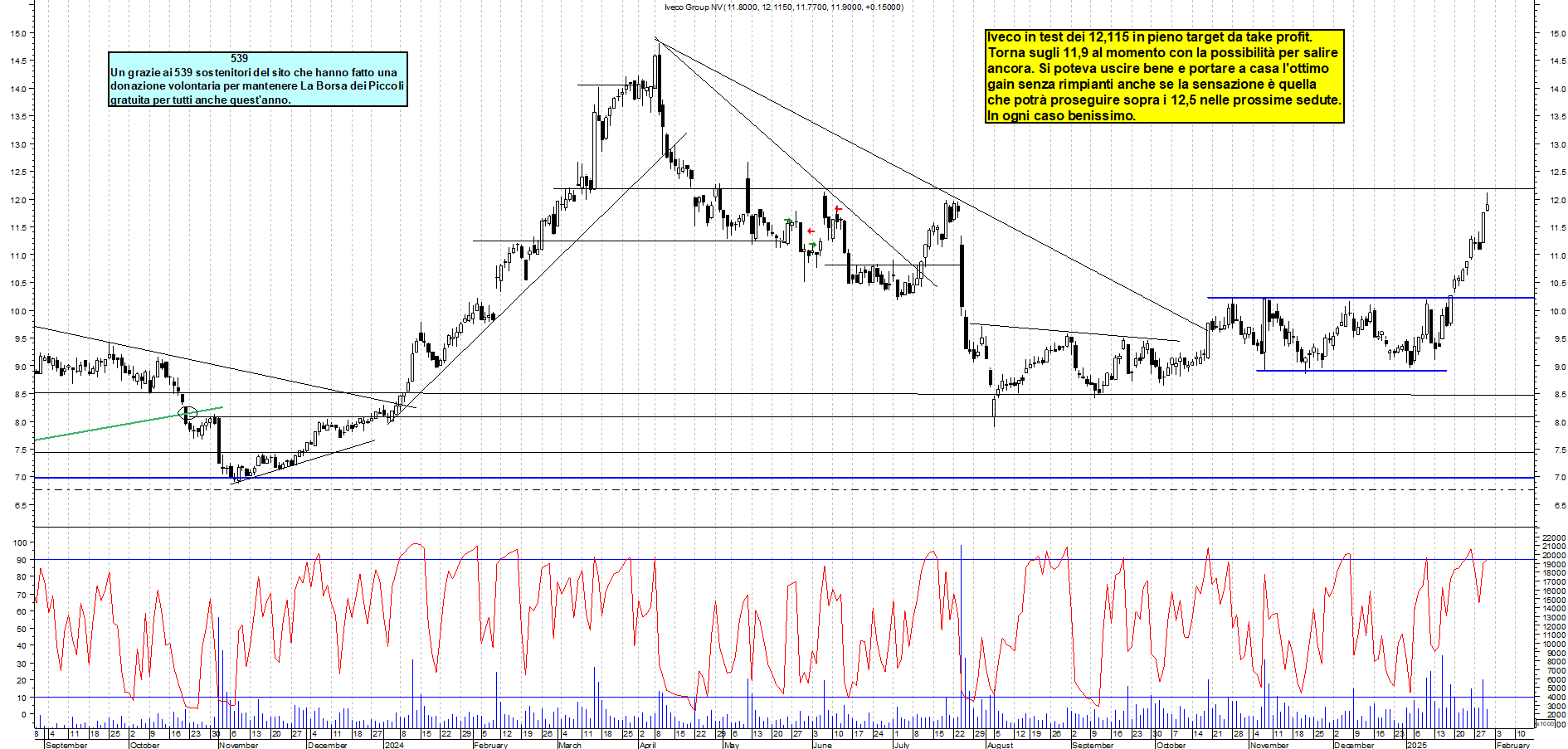Click the green rising trendline near October
This screenshot has width=1568, height=749.
tap(129, 424)
